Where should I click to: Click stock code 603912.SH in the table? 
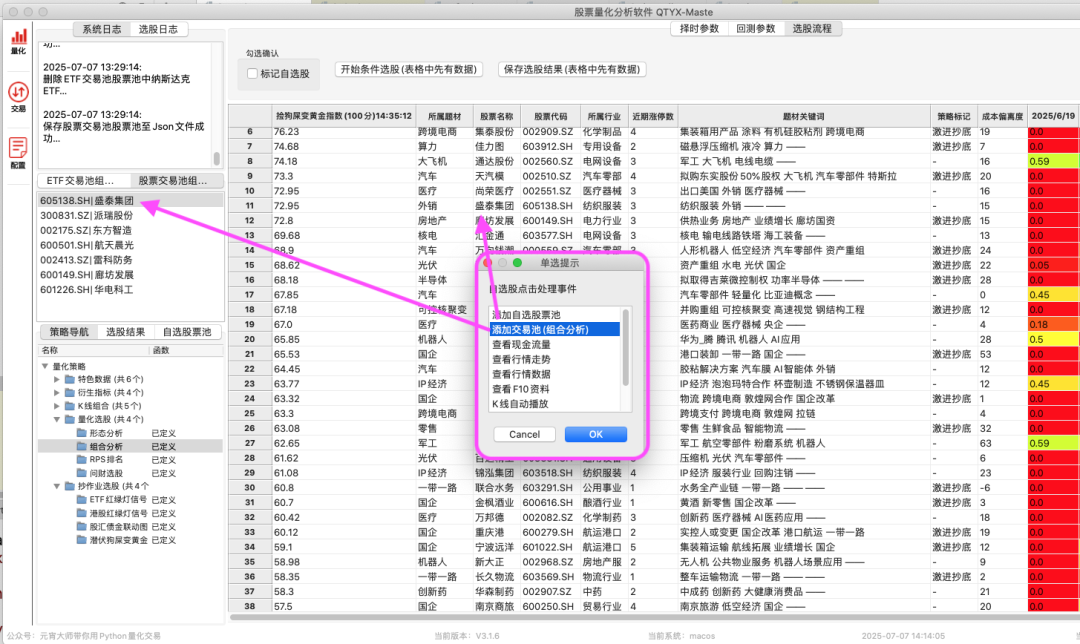(548, 147)
